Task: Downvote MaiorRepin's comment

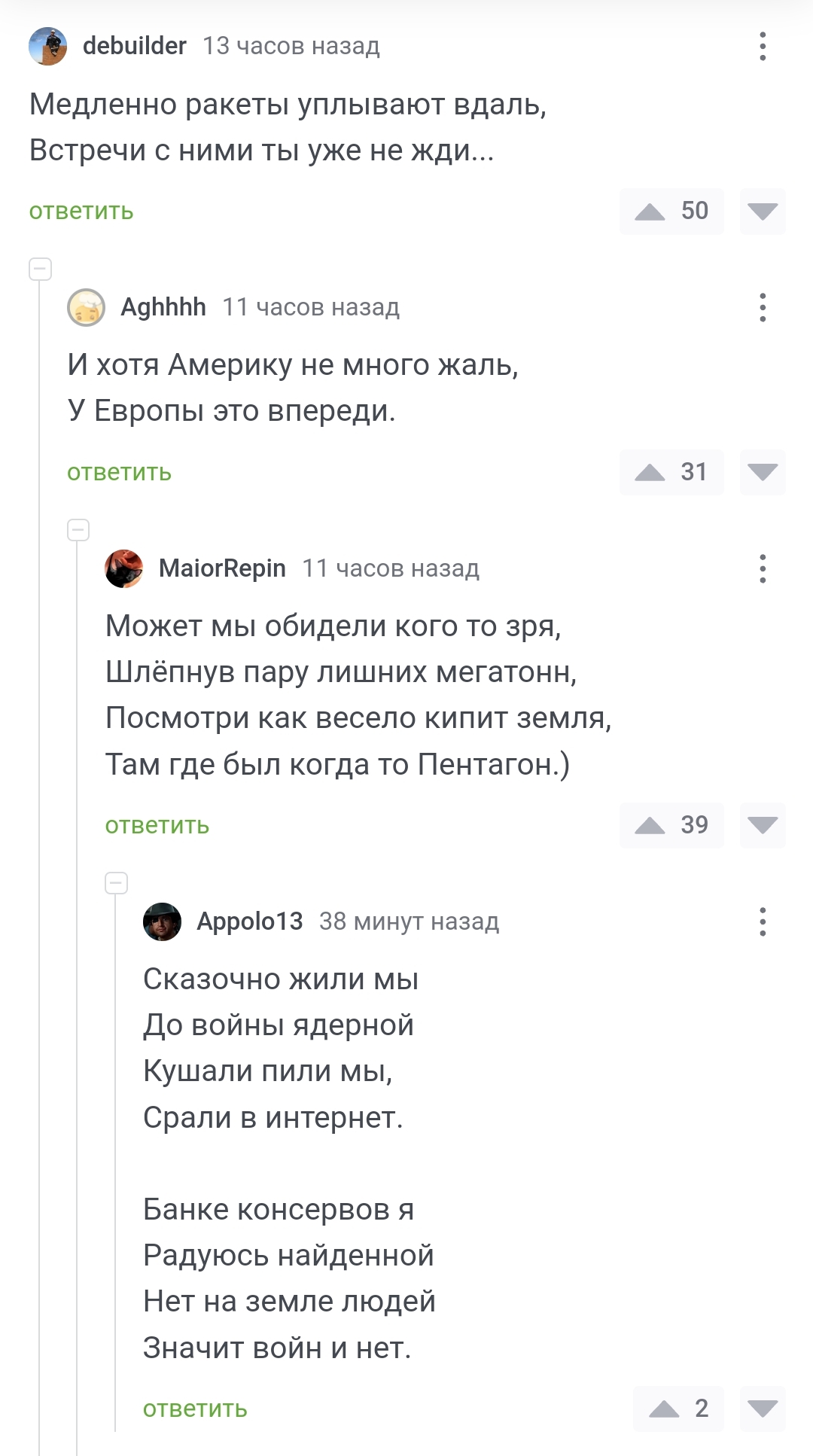Action: pos(762,826)
